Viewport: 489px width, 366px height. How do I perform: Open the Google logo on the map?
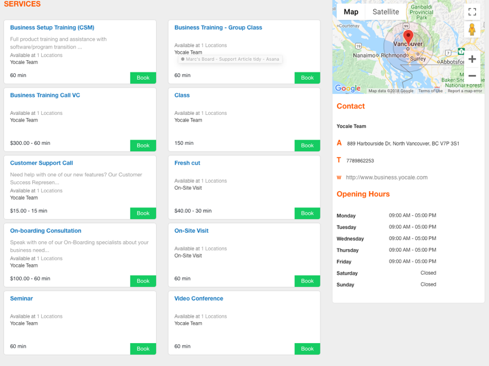click(348, 88)
